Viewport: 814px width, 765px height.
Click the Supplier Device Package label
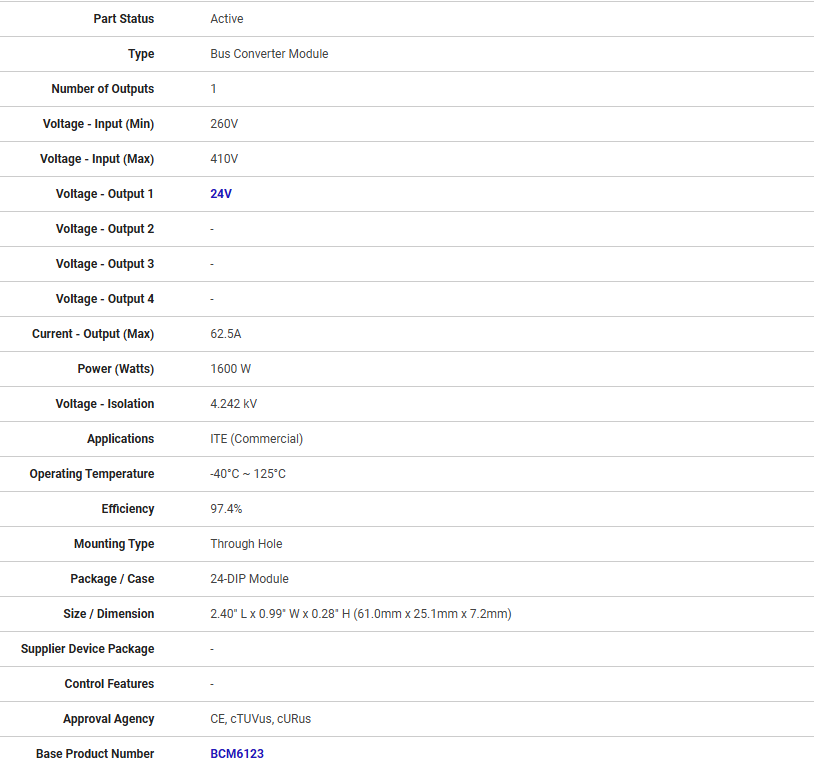point(87,649)
